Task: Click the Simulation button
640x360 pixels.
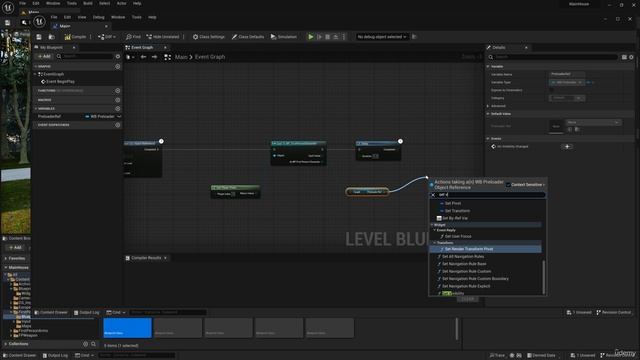Action: [x=284, y=37]
